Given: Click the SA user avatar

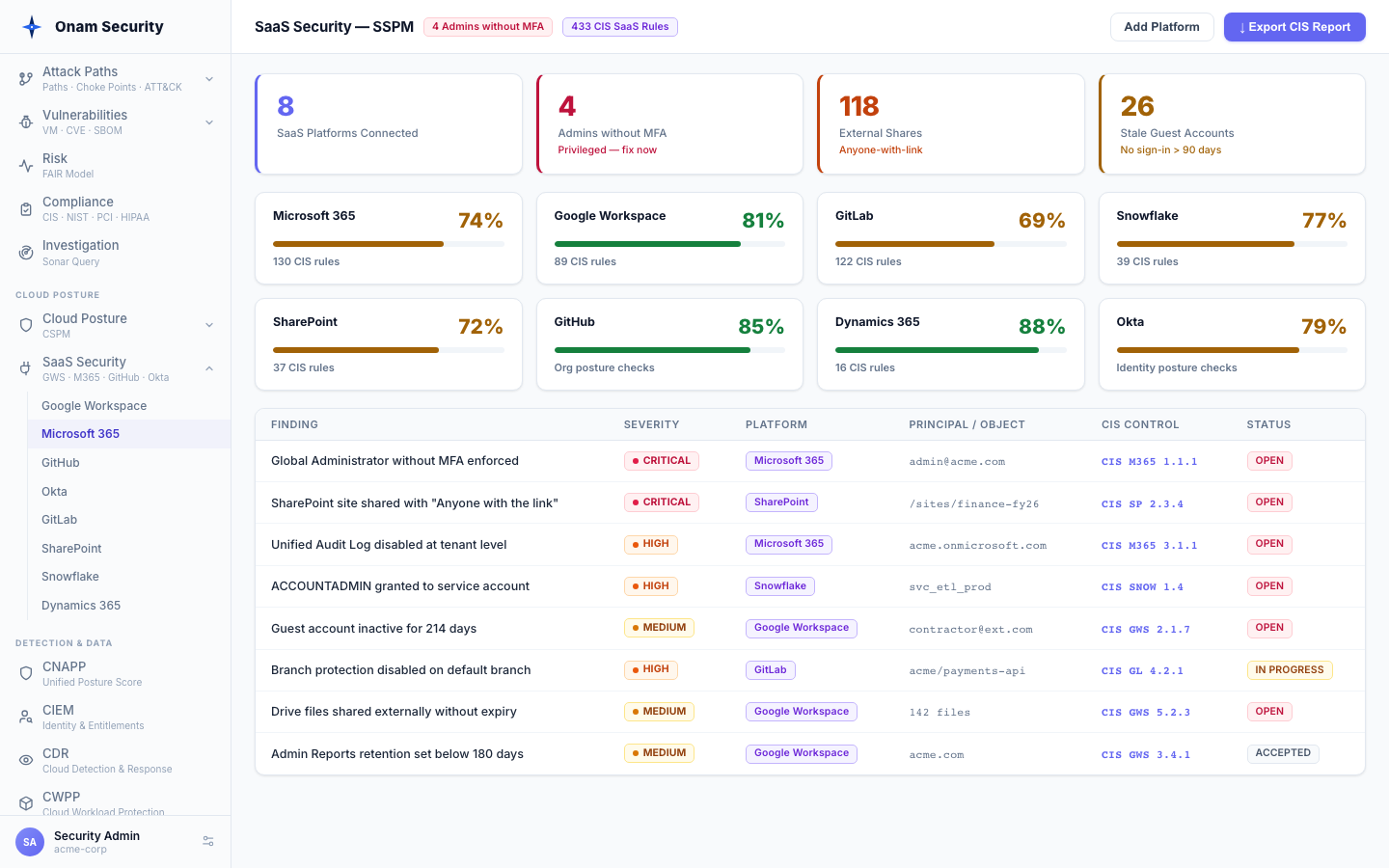Looking at the screenshot, I should pyautogui.click(x=30, y=842).
